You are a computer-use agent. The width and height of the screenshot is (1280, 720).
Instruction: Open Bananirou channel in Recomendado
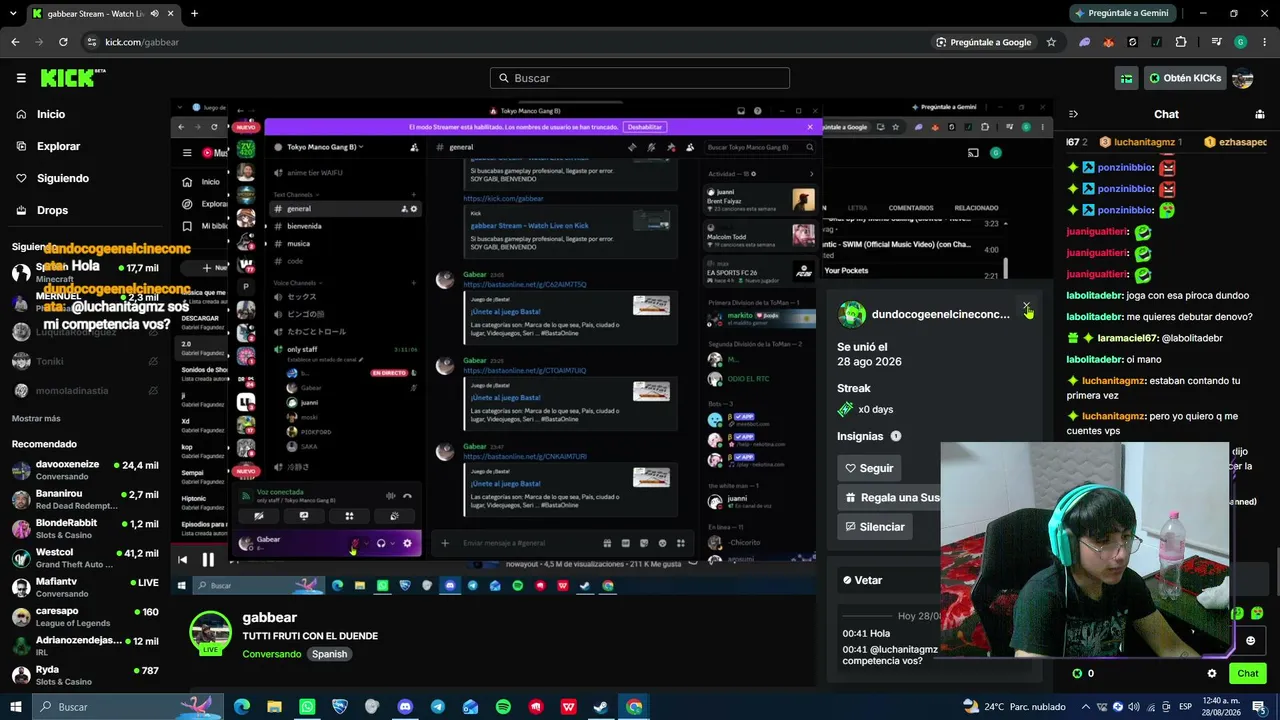click(x=85, y=499)
